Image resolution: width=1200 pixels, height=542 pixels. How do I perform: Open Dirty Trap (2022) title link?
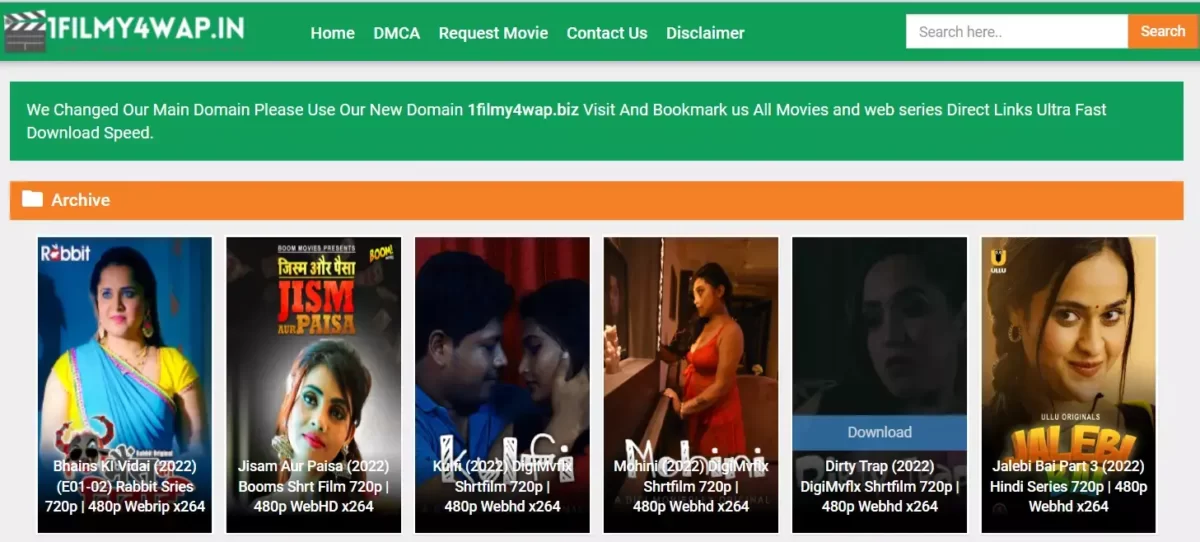point(879,486)
